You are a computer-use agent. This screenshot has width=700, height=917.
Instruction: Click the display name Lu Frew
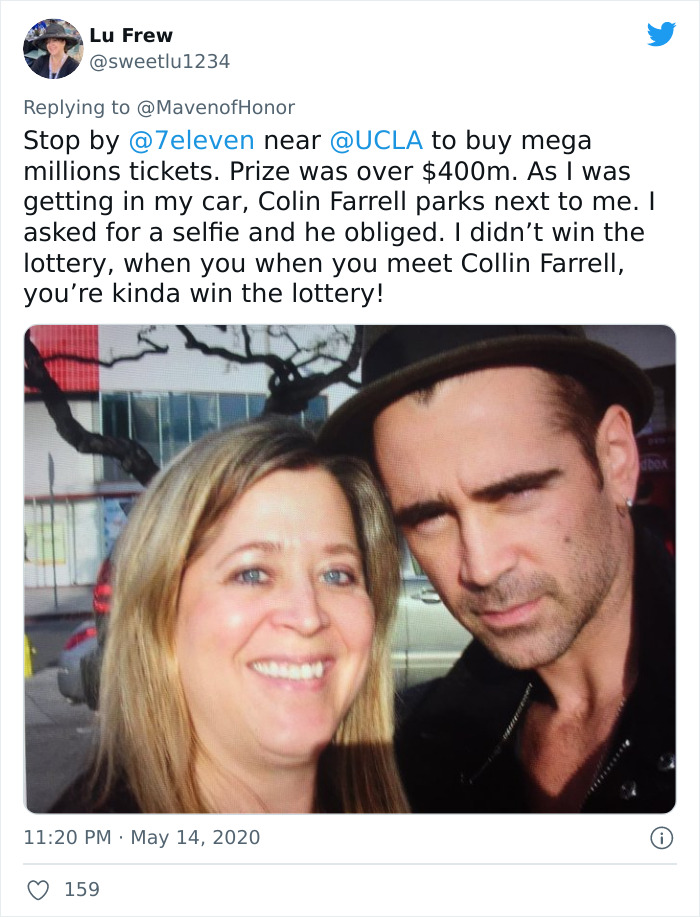tap(132, 36)
